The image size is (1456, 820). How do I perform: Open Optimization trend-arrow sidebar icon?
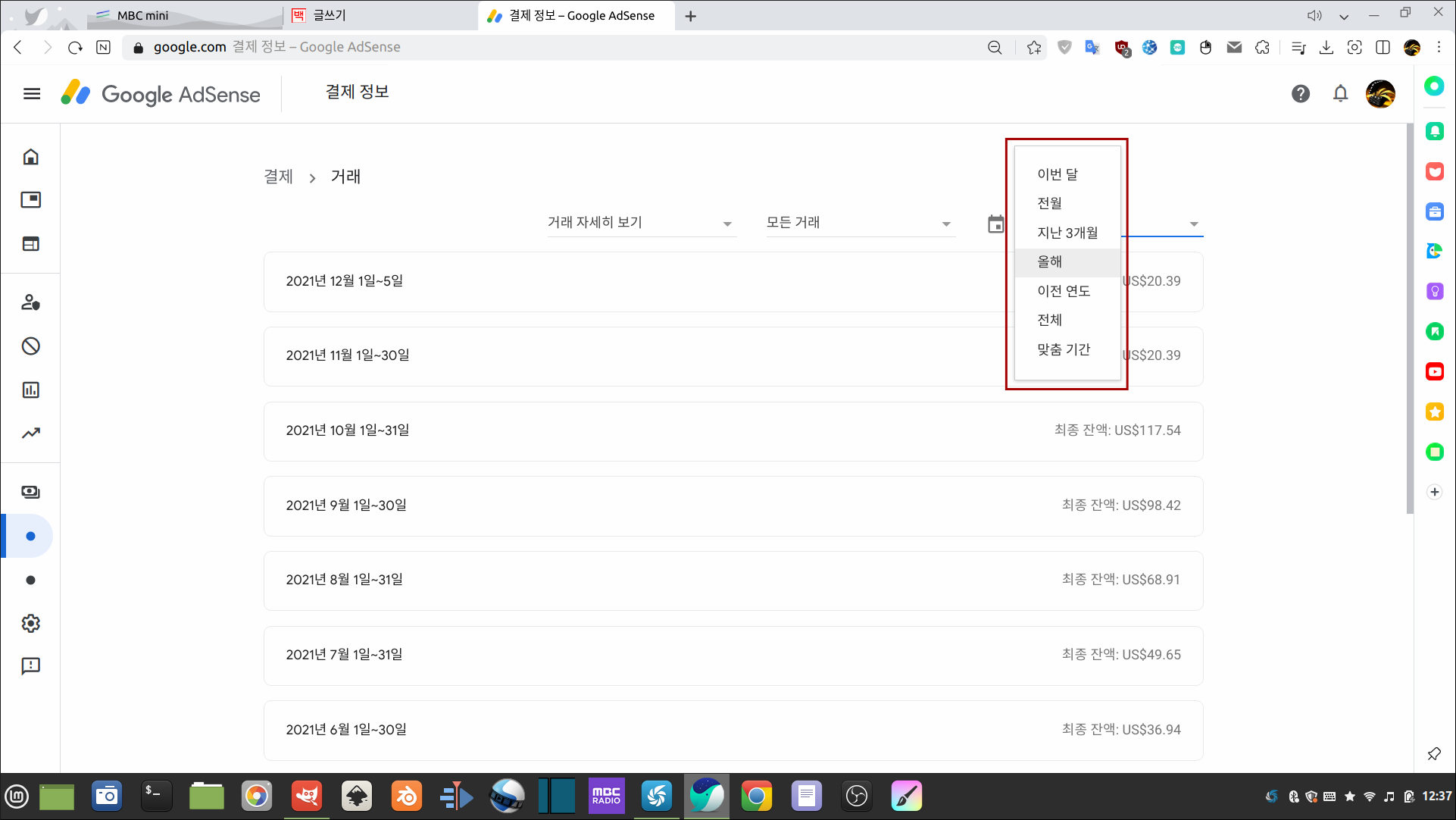point(30,433)
